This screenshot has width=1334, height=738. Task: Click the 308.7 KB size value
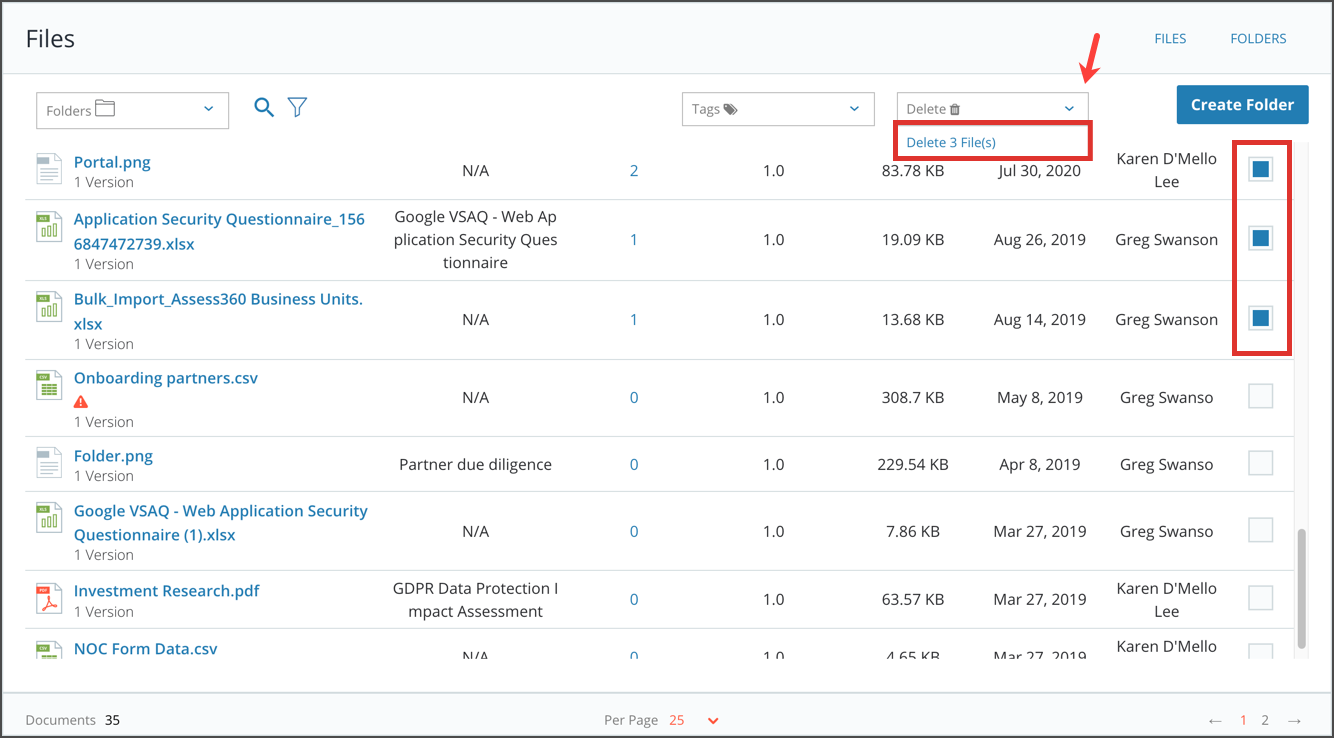pyautogui.click(x=913, y=398)
